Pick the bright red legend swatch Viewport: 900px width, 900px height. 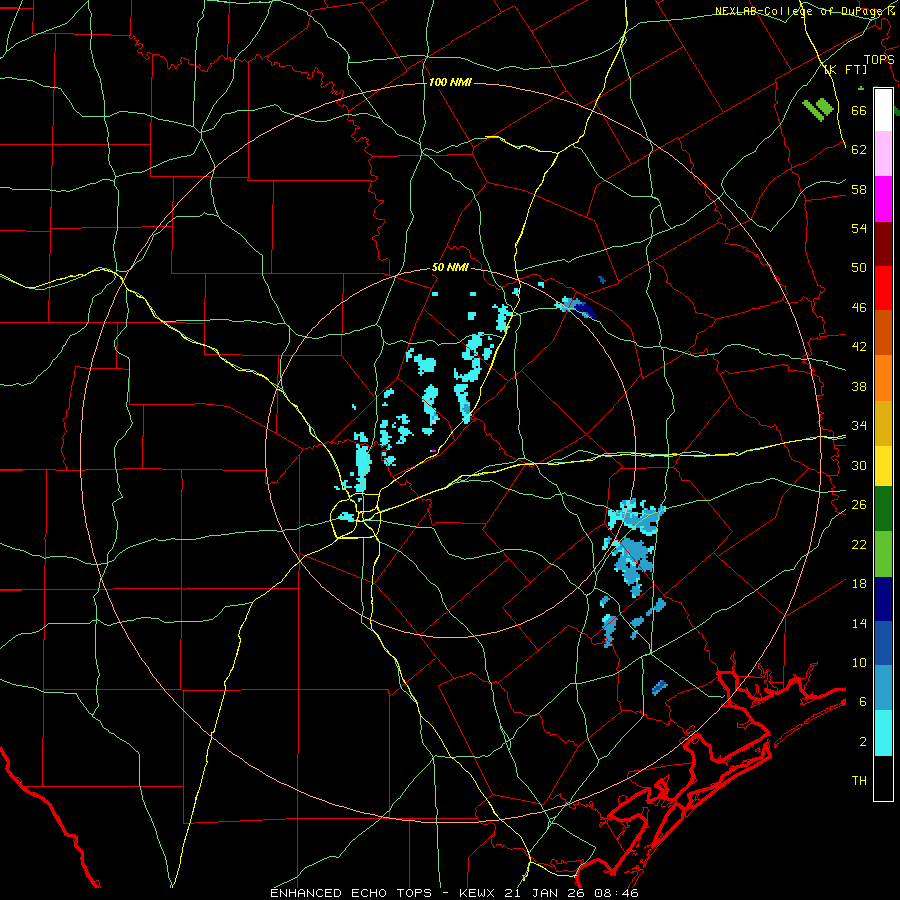[883, 288]
